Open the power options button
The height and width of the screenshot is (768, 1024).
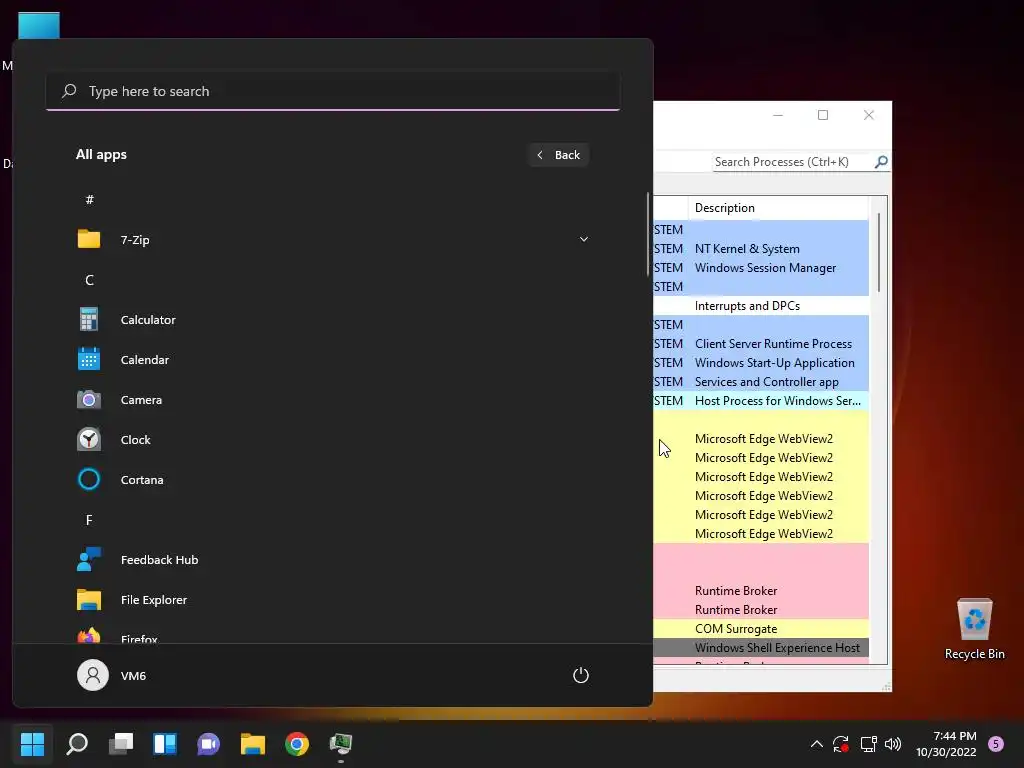point(581,675)
